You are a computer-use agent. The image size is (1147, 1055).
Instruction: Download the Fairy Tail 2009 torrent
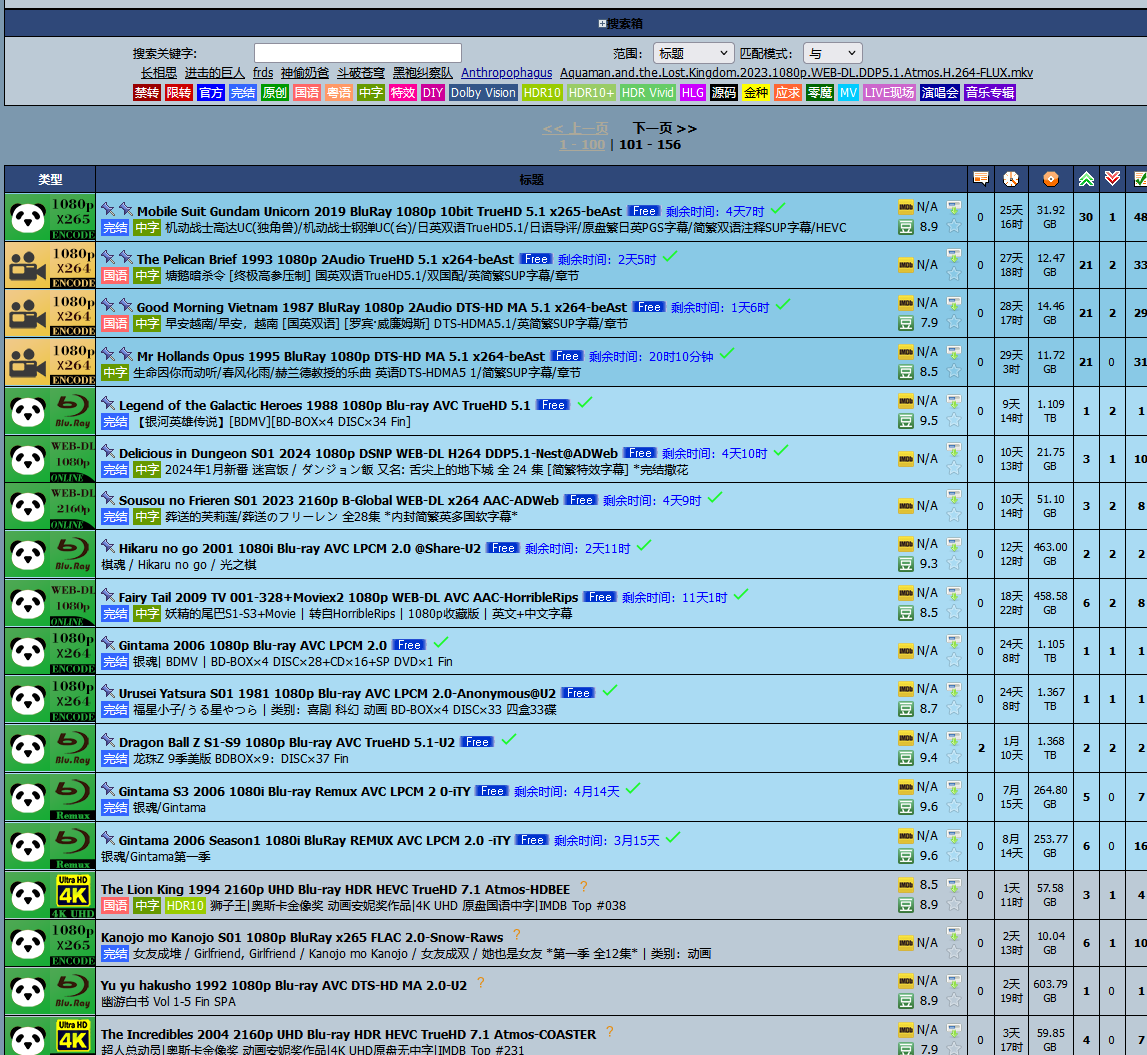tap(954, 593)
